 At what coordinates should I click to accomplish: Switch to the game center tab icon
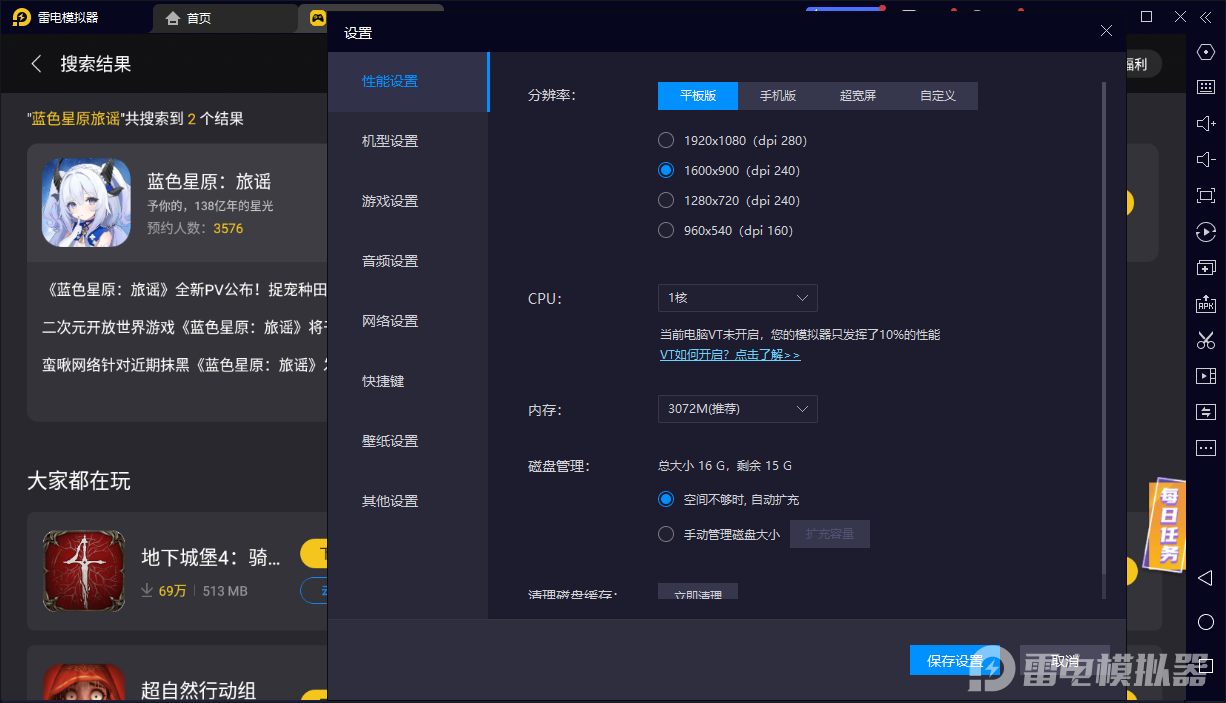tap(318, 18)
